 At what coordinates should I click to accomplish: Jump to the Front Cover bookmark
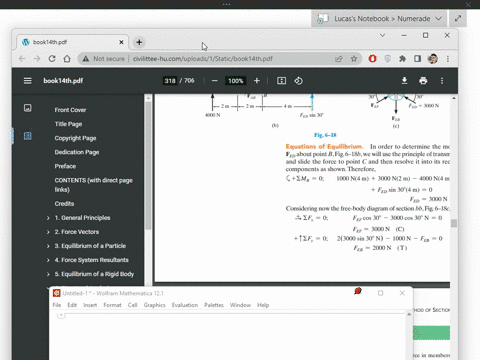point(70,110)
